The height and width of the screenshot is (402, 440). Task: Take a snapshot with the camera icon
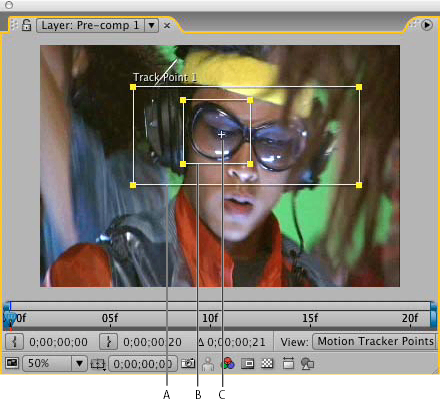[188, 363]
